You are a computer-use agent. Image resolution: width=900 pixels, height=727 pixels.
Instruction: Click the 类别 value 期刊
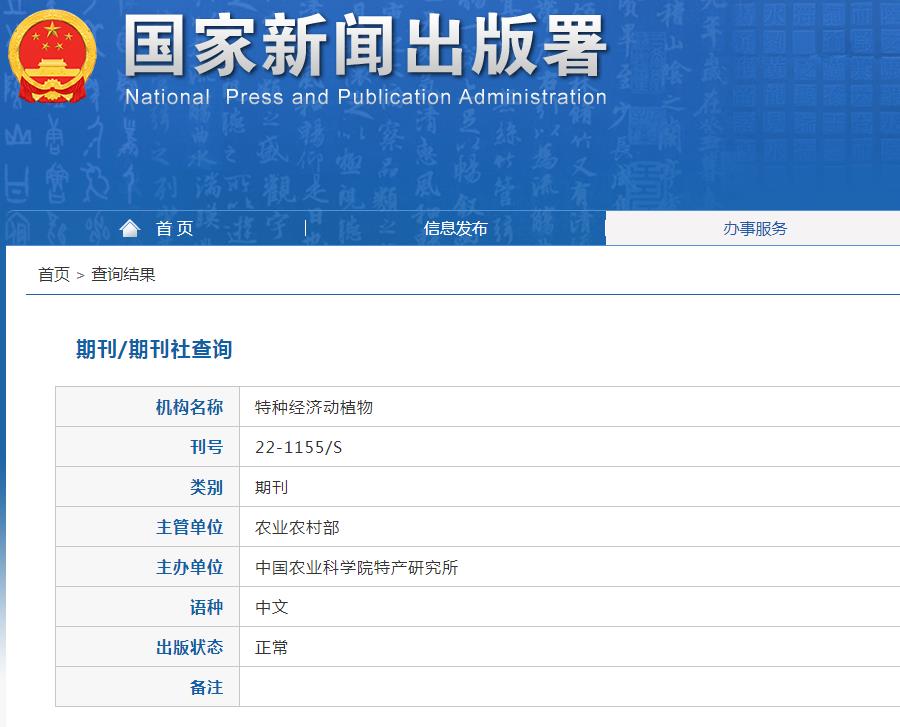271,487
